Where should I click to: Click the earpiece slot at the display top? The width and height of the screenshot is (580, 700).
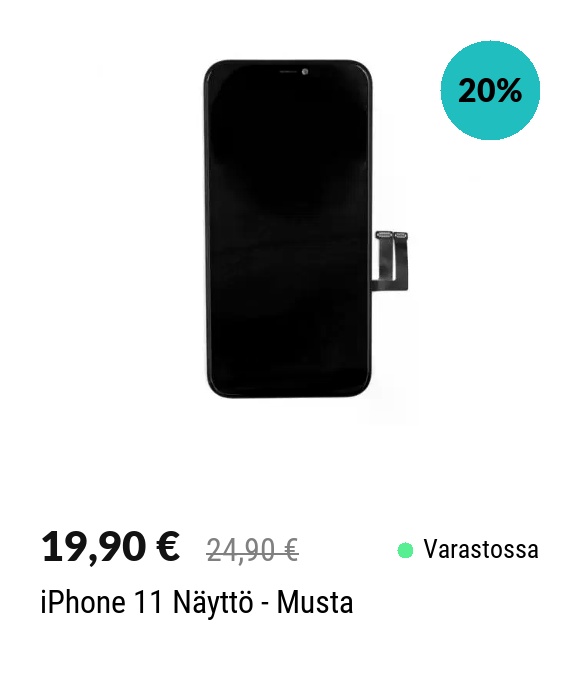288,71
